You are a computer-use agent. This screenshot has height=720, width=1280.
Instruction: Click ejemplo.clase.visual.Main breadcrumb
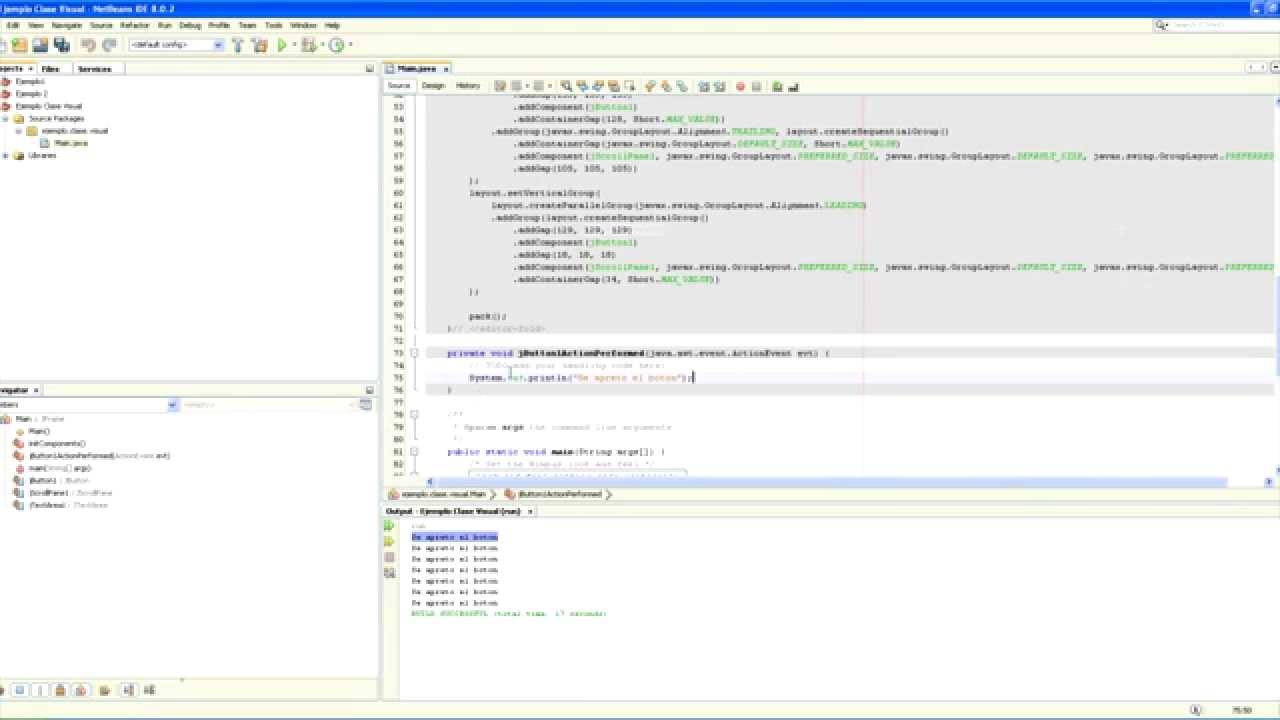tap(443, 494)
